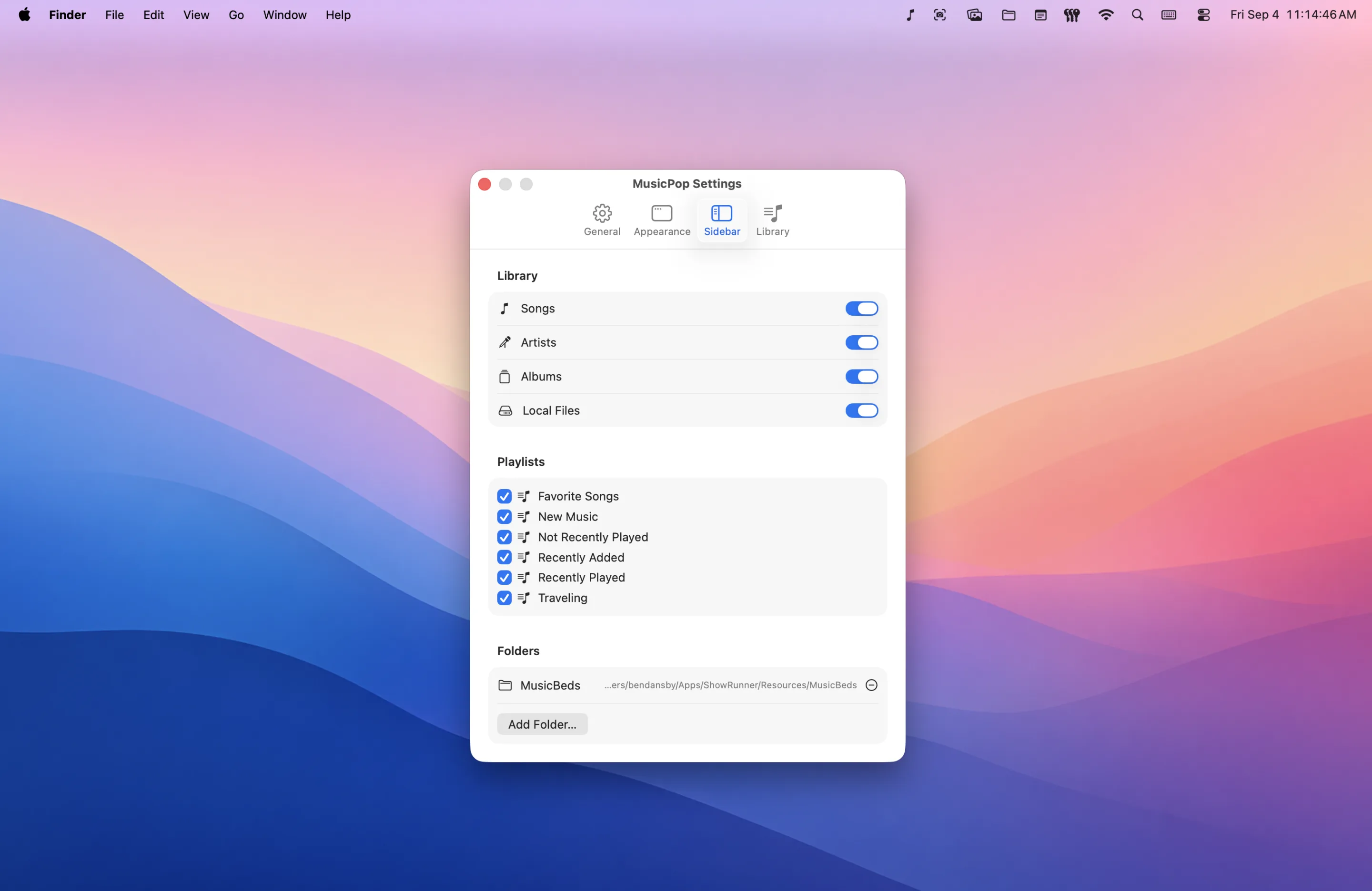This screenshot has width=1372, height=891.
Task: Open the Window menu
Action: (285, 15)
